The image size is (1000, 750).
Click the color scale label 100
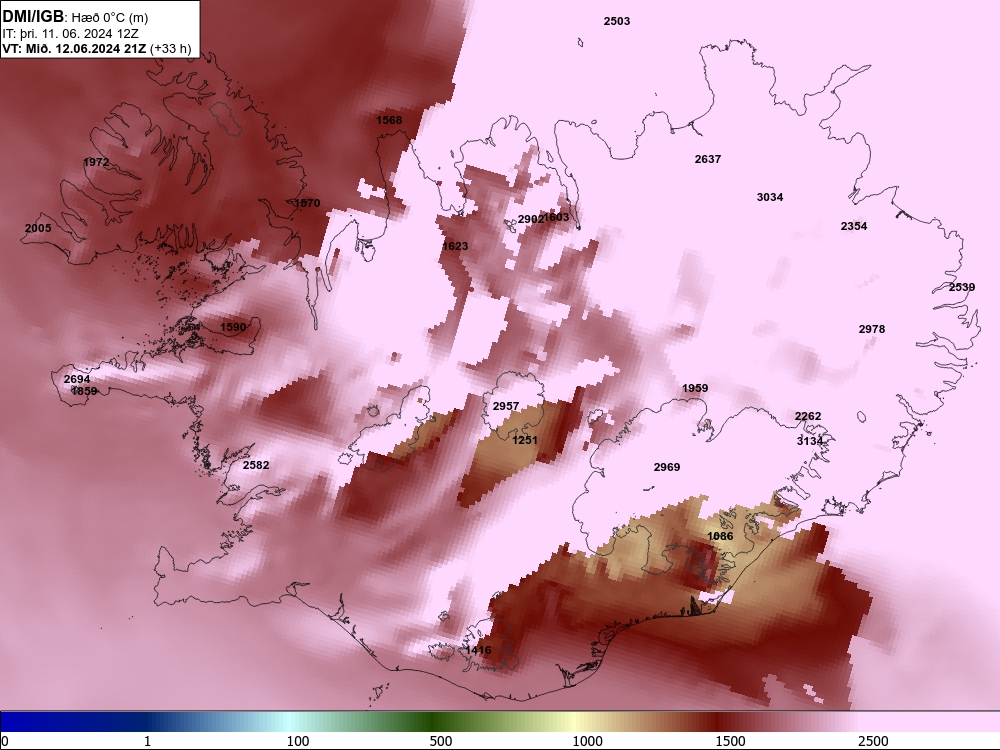point(298,741)
